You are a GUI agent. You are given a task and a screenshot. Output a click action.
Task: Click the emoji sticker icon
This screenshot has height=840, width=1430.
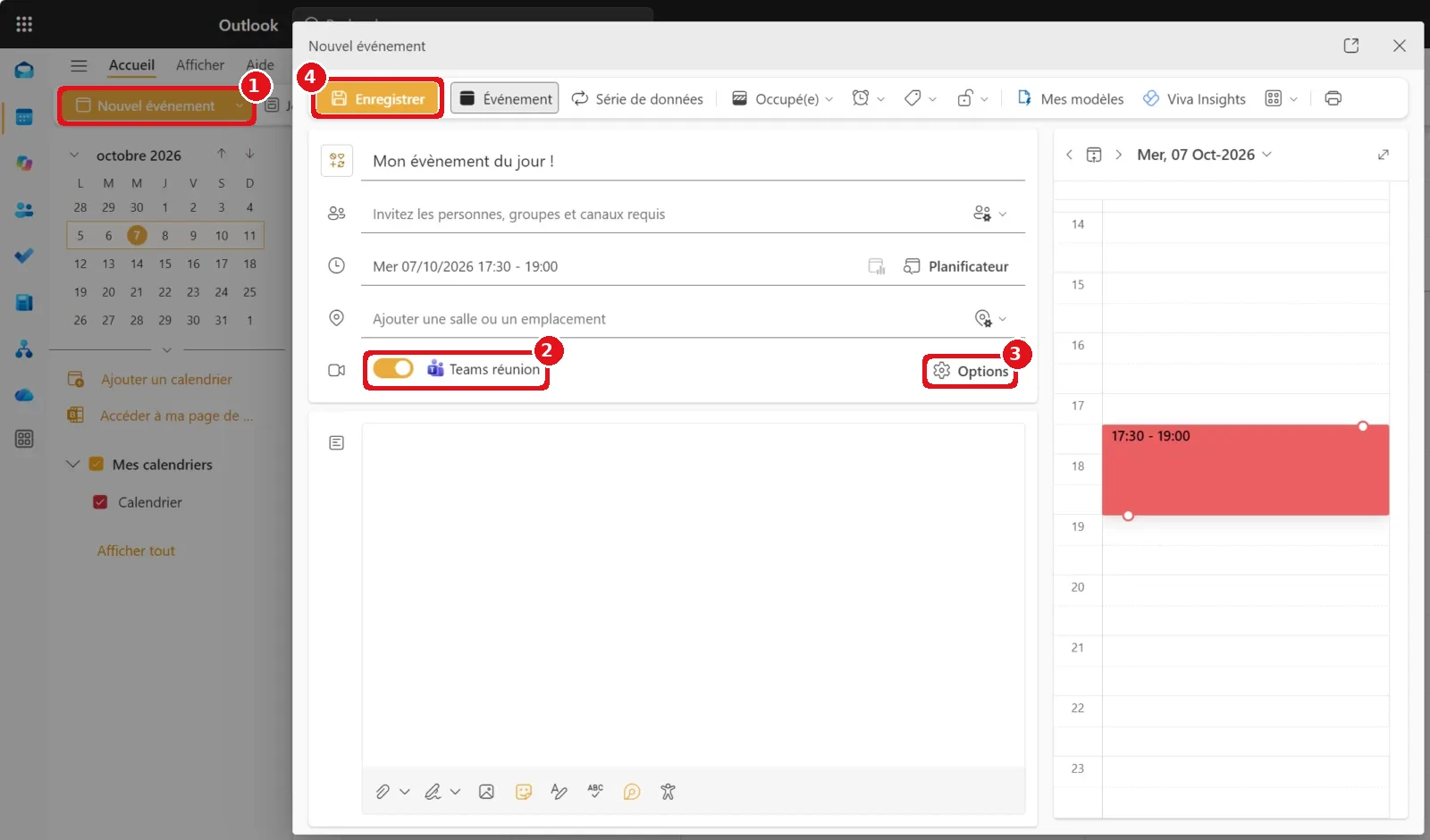click(x=524, y=792)
